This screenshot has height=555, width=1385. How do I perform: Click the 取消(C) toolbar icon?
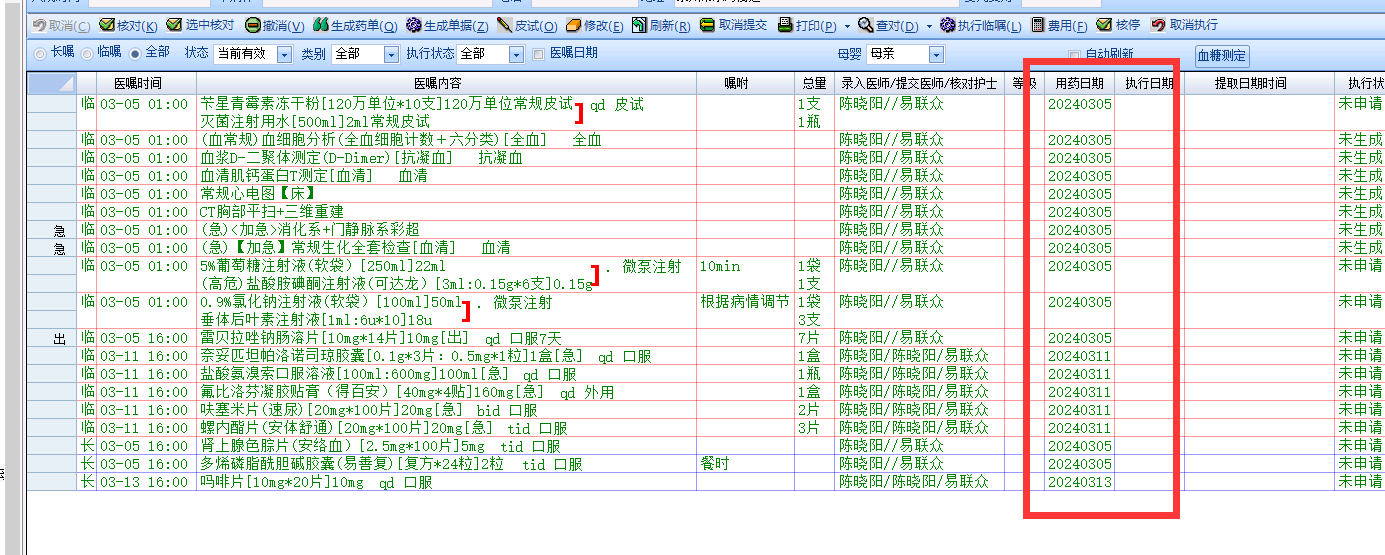pyautogui.click(x=40, y=25)
